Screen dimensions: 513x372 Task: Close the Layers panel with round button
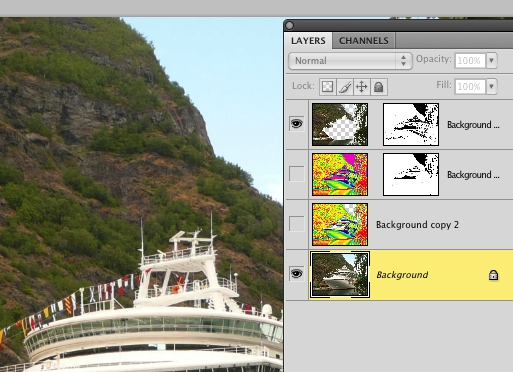[x=290, y=25]
